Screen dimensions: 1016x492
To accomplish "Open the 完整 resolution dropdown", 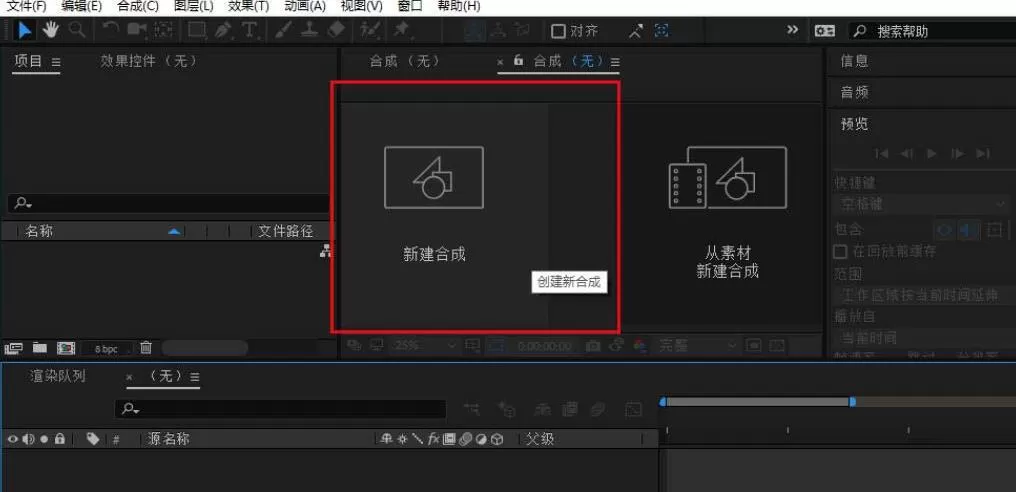I will [x=697, y=346].
